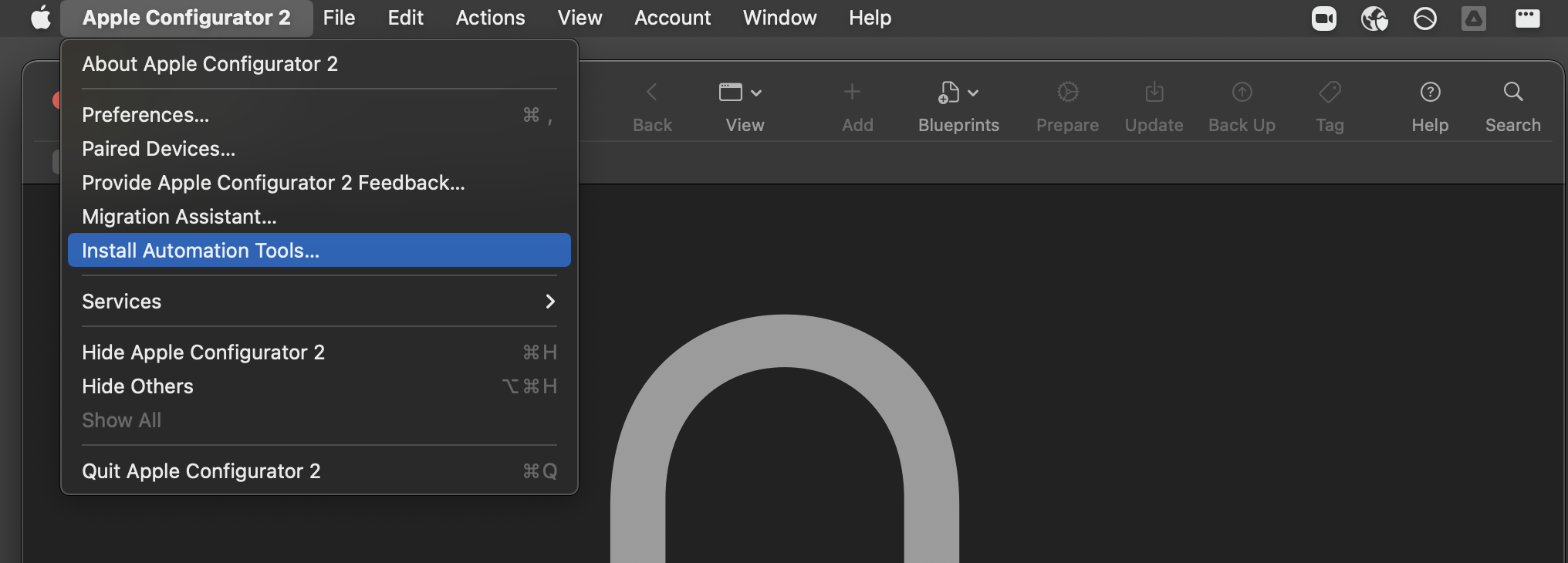
Task: Open the Account menu
Action: [x=673, y=18]
